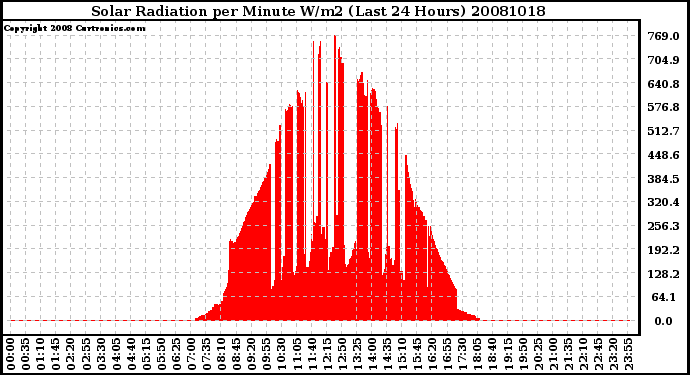Click the x-axis time label 22:45

coord(598,354)
